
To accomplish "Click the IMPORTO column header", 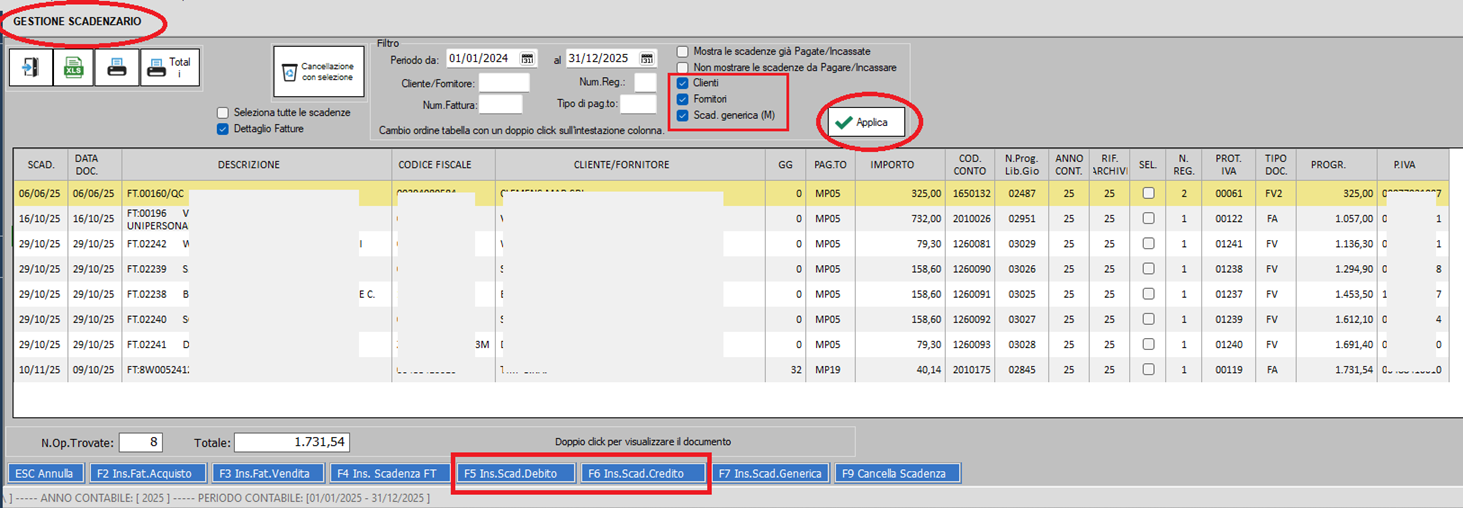I will (x=900, y=165).
